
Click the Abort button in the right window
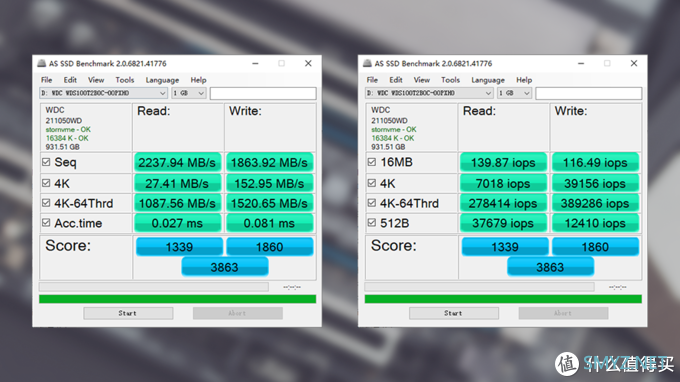coord(563,313)
